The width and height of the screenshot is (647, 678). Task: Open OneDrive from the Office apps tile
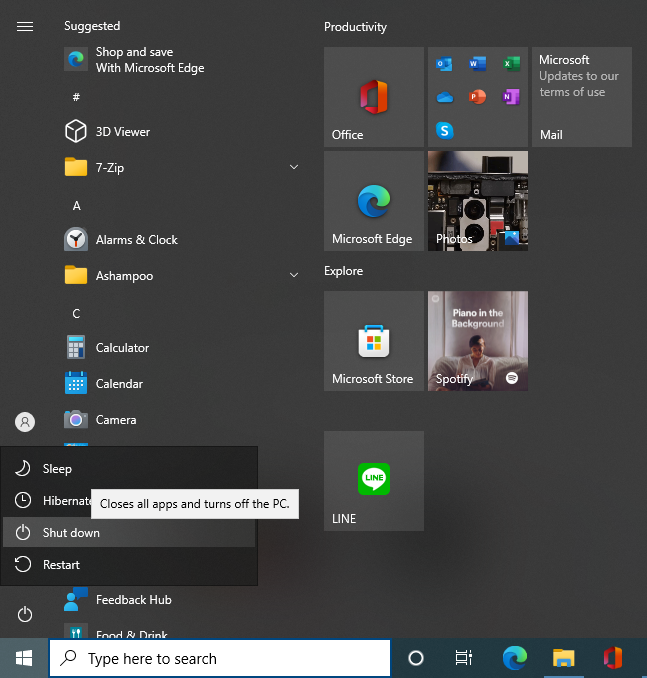(x=444, y=97)
